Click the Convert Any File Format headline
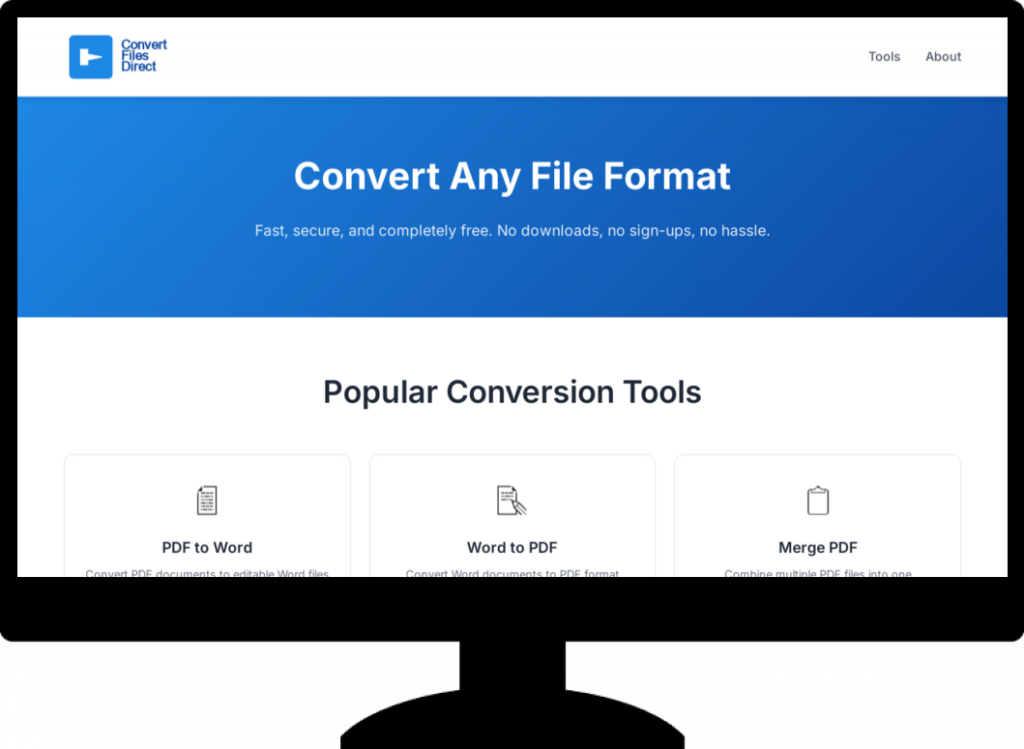 (512, 176)
